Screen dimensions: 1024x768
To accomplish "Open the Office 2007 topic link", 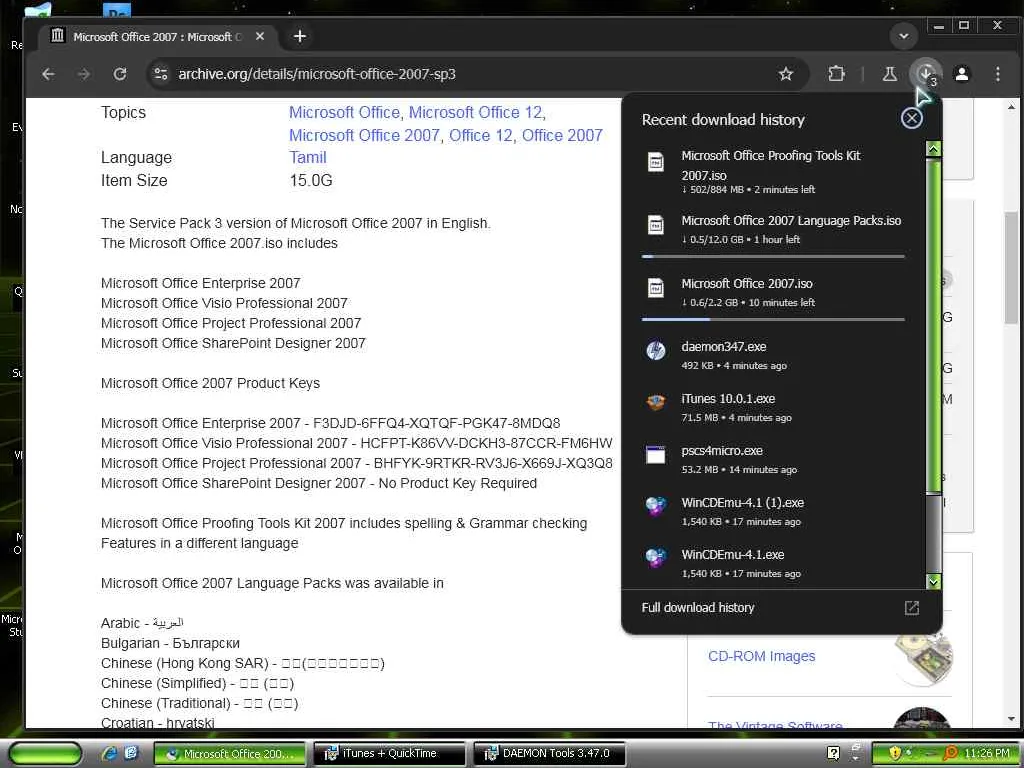I will point(562,135).
